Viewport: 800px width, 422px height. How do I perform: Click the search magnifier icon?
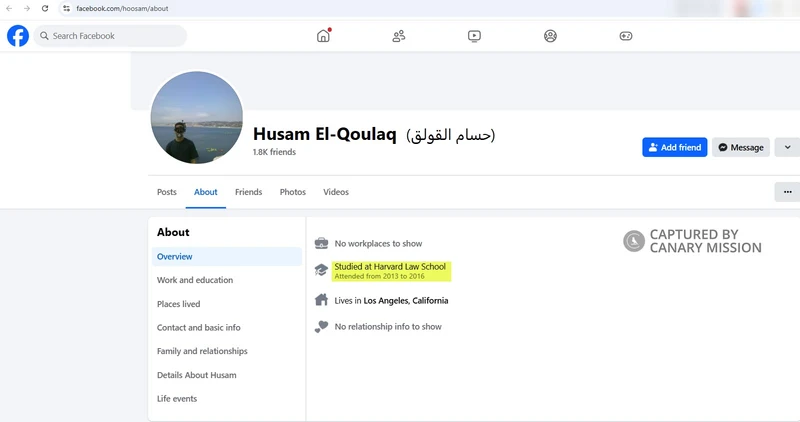tap(44, 36)
